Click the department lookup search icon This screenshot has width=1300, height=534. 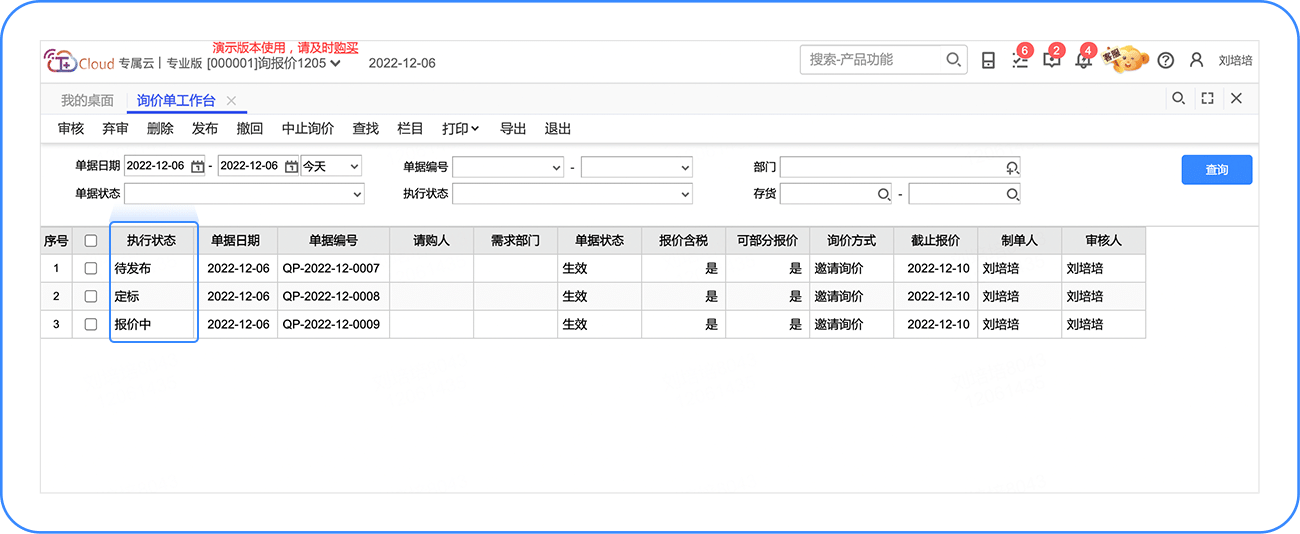tap(1012, 167)
